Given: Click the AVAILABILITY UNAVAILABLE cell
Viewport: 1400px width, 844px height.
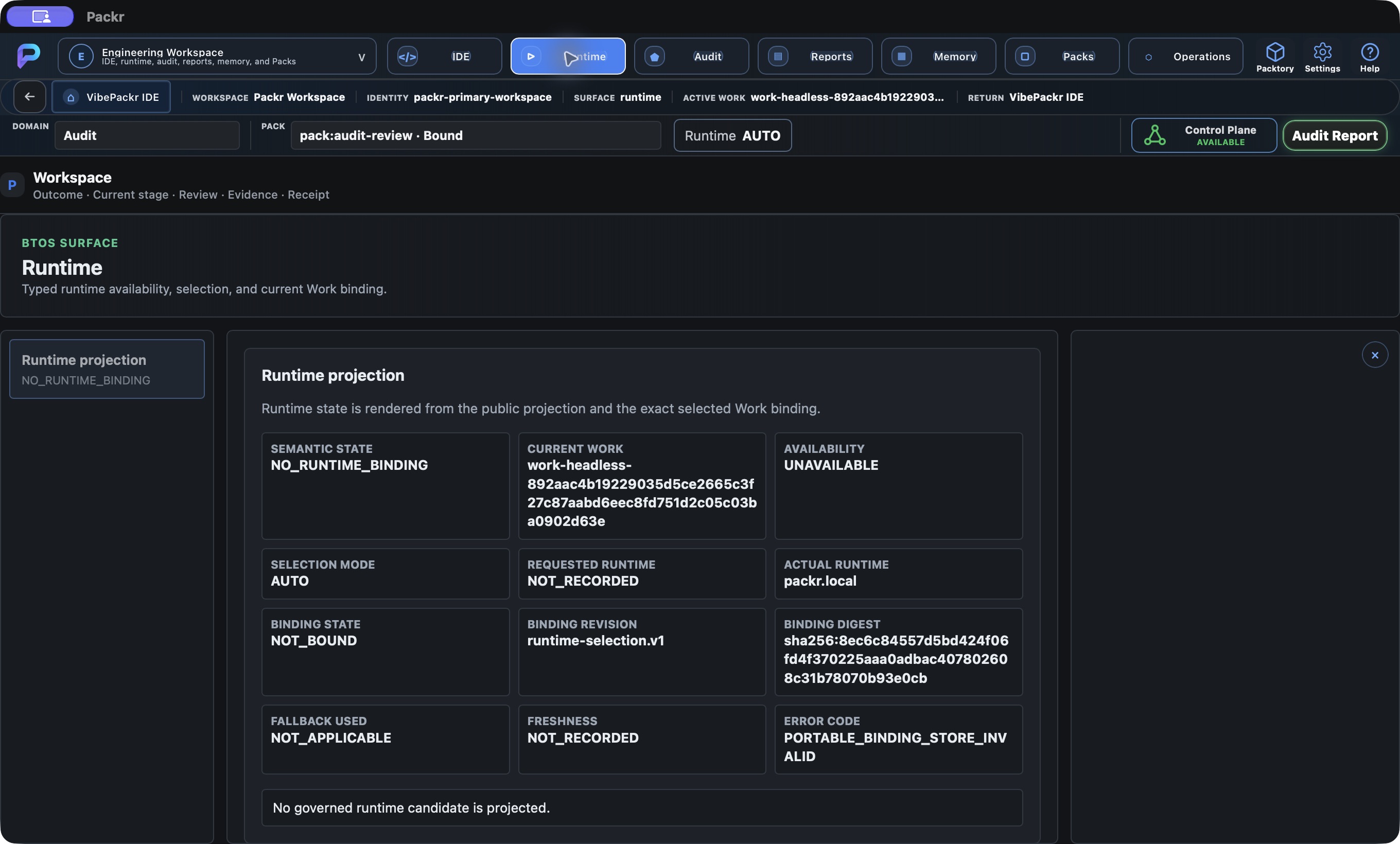Looking at the screenshot, I should click(x=898, y=486).
